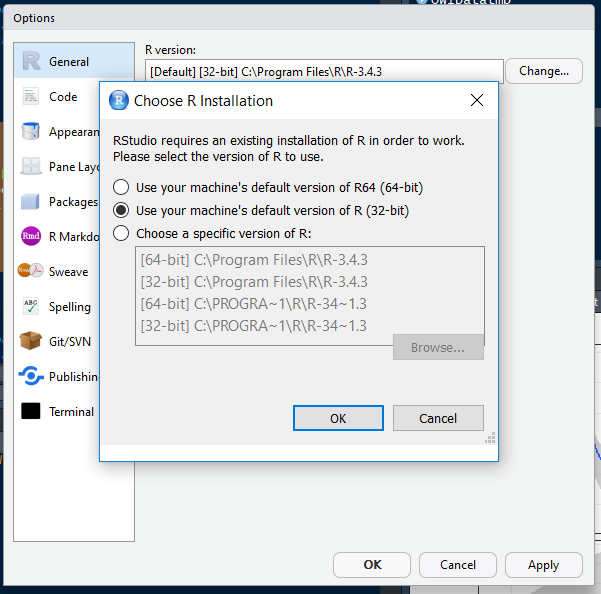This screenshot has width=601, height=594.
Task: Open the General options tab
Action: (74, 61)
